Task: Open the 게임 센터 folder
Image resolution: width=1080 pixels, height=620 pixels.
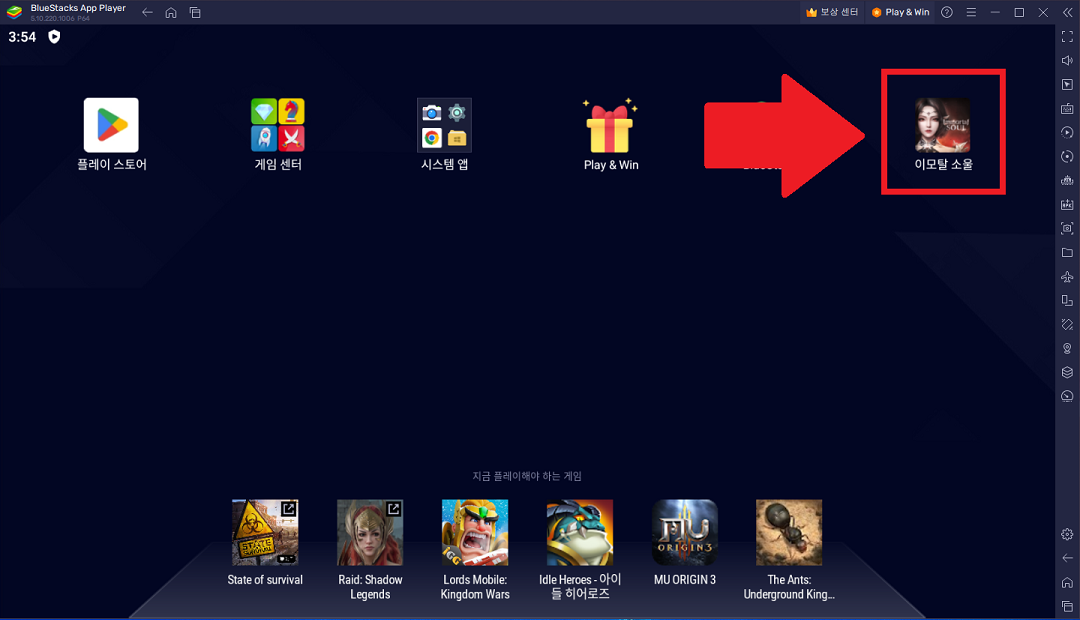Action: (x=278, y=125)
